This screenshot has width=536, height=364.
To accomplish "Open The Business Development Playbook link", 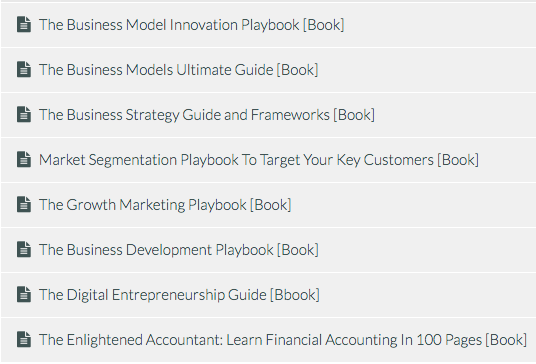I will click(179, 250).
